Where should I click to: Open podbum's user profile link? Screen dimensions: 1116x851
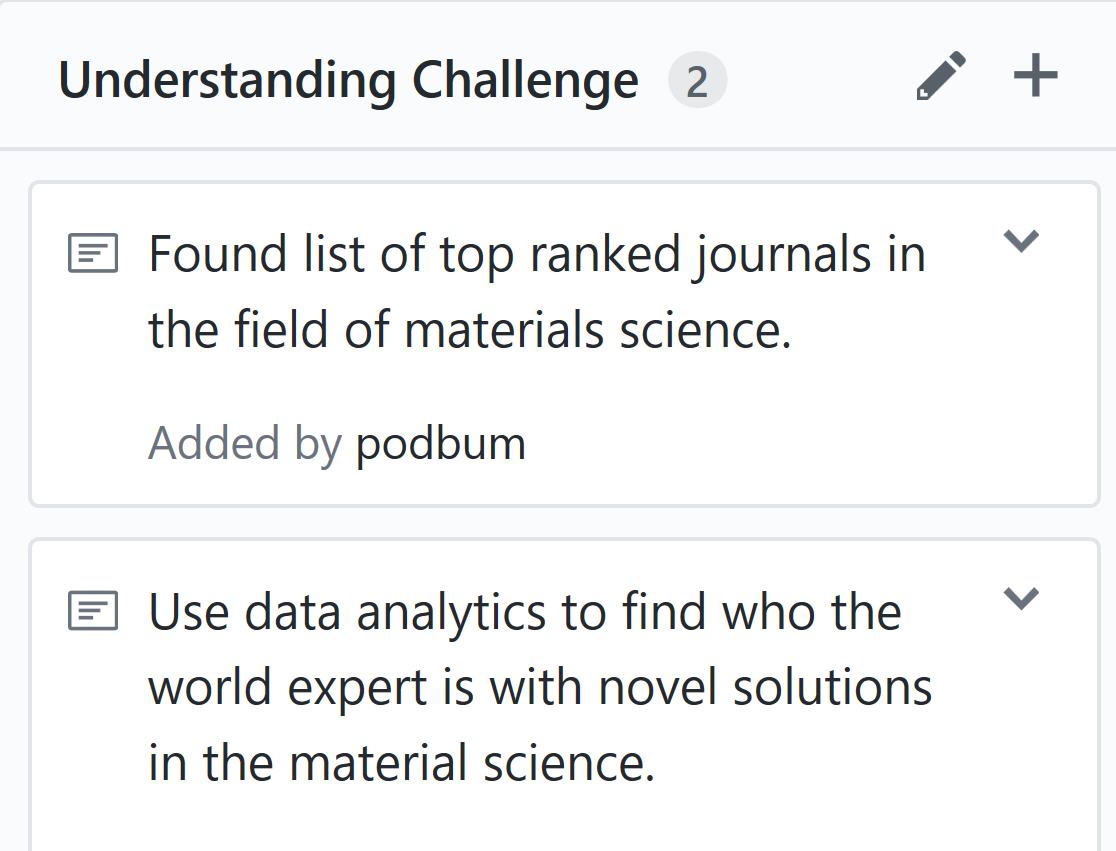coord(441,444)
